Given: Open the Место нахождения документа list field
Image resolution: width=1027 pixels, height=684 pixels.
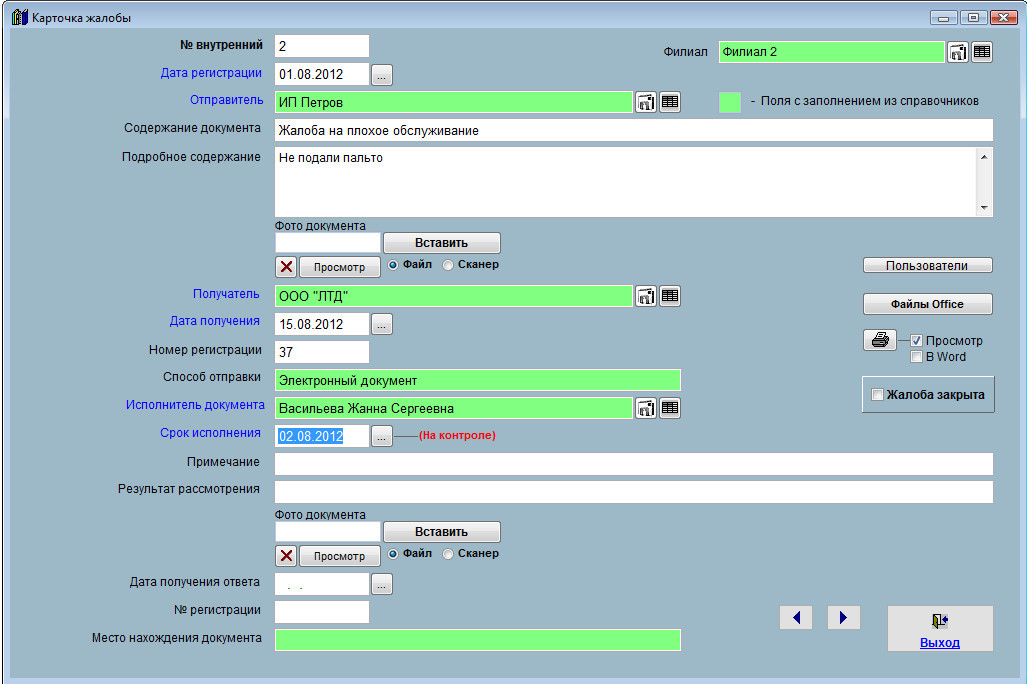Looking at the screenshot, I should 477,639.
